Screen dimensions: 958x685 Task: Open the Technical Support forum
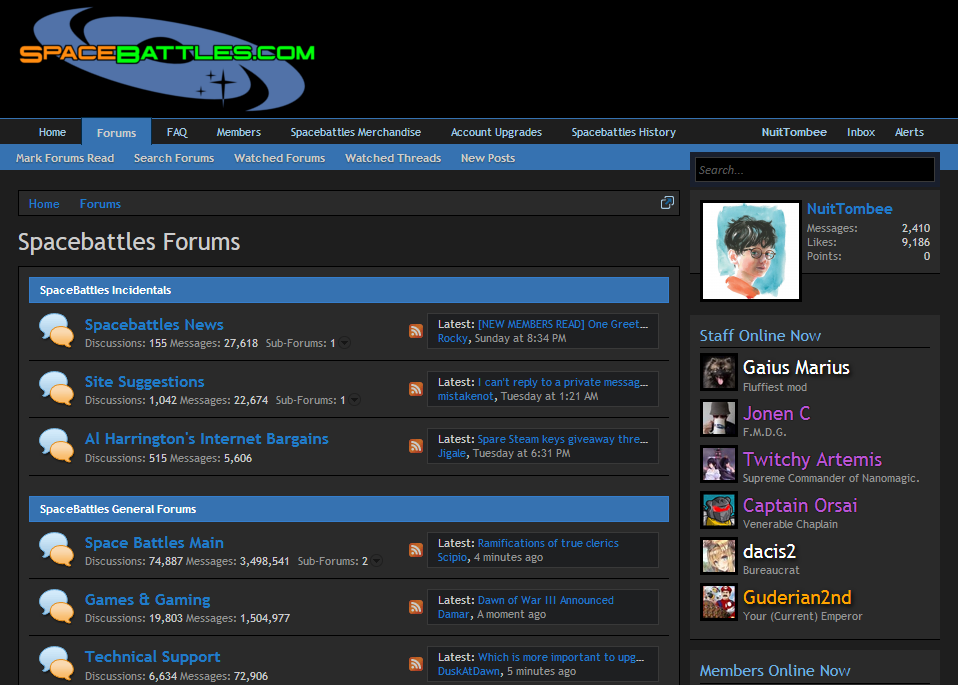[152, 656]
